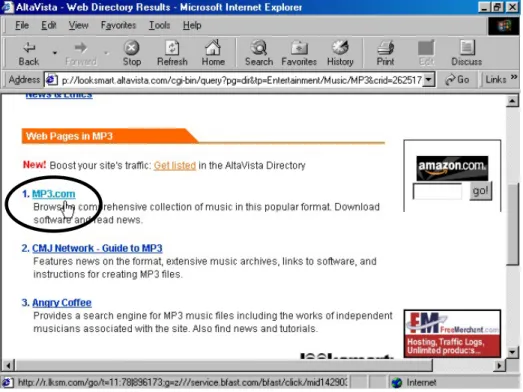Click the greyed Forward toolbar button
Image resolution: width=523 pixels, height=392 pixels.
[81, 53]
